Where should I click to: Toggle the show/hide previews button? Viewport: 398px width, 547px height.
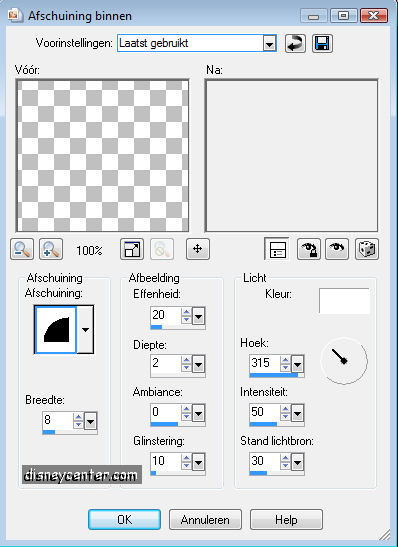(x=277, y=249)
